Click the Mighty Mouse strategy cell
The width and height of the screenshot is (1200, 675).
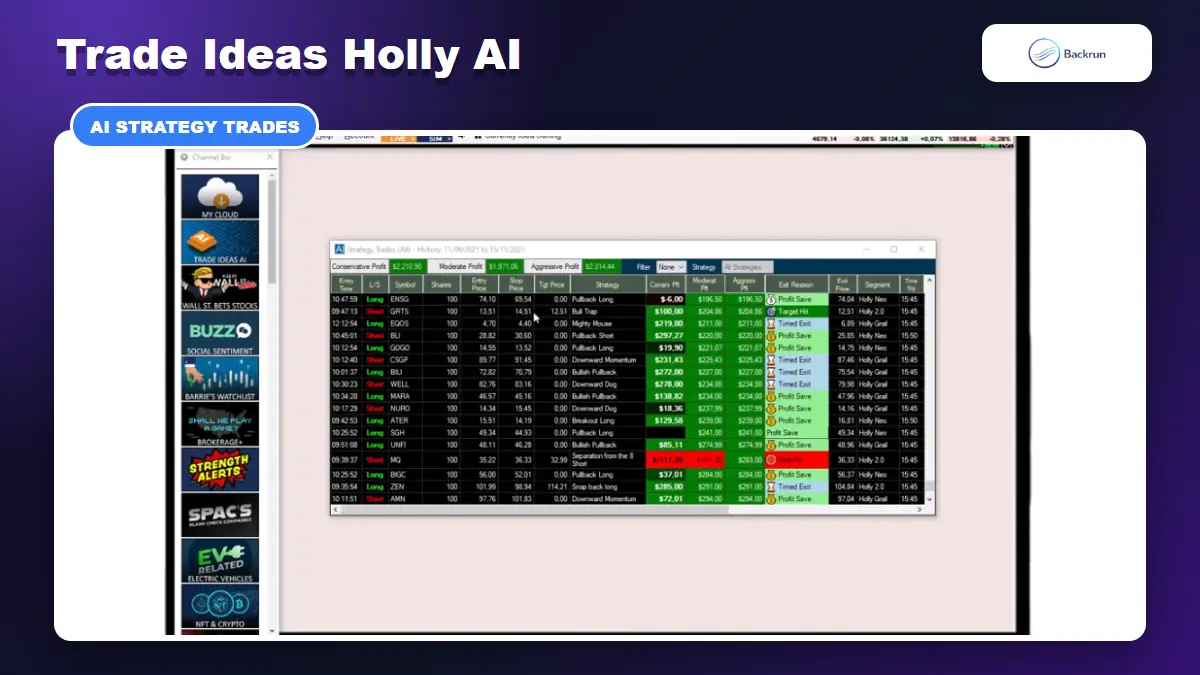[607, 323]
